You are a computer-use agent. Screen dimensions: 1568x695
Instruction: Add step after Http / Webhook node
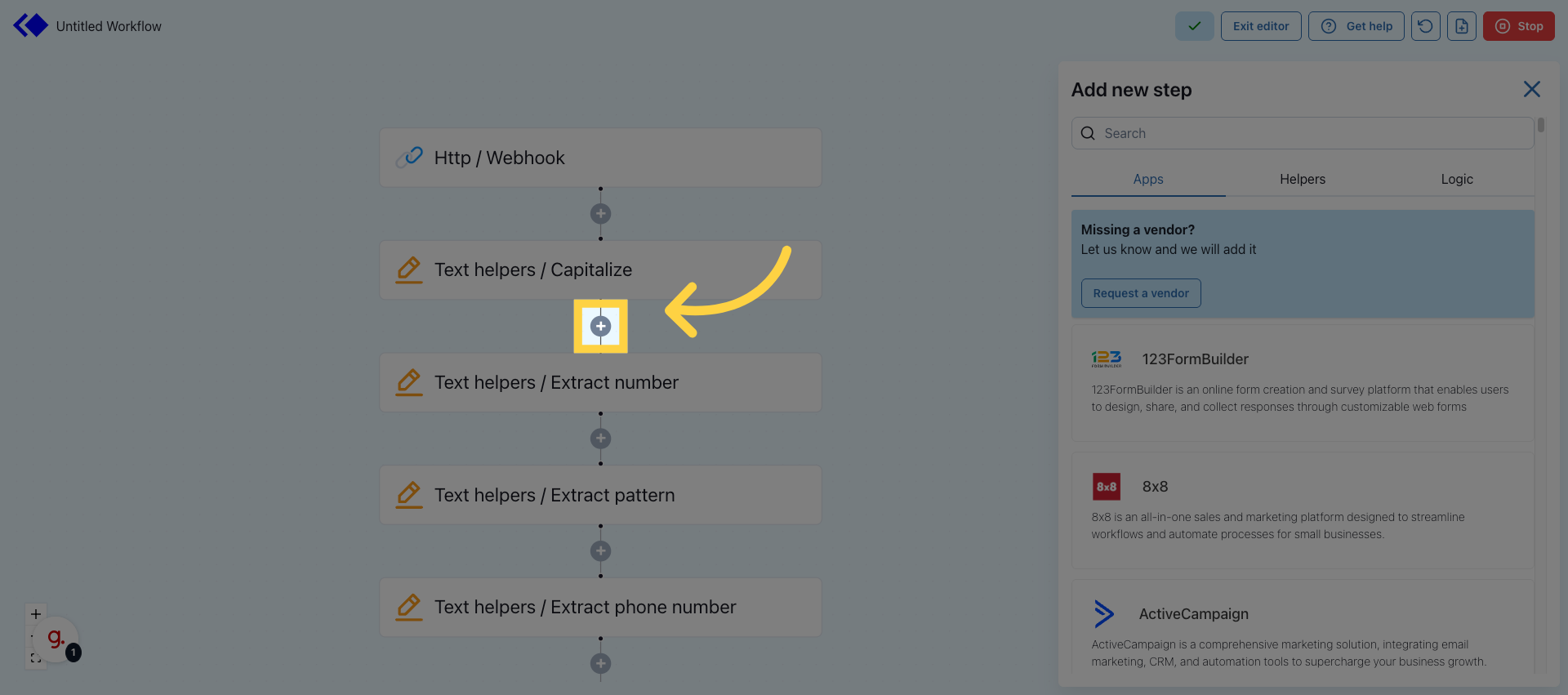tap(600, 214)
